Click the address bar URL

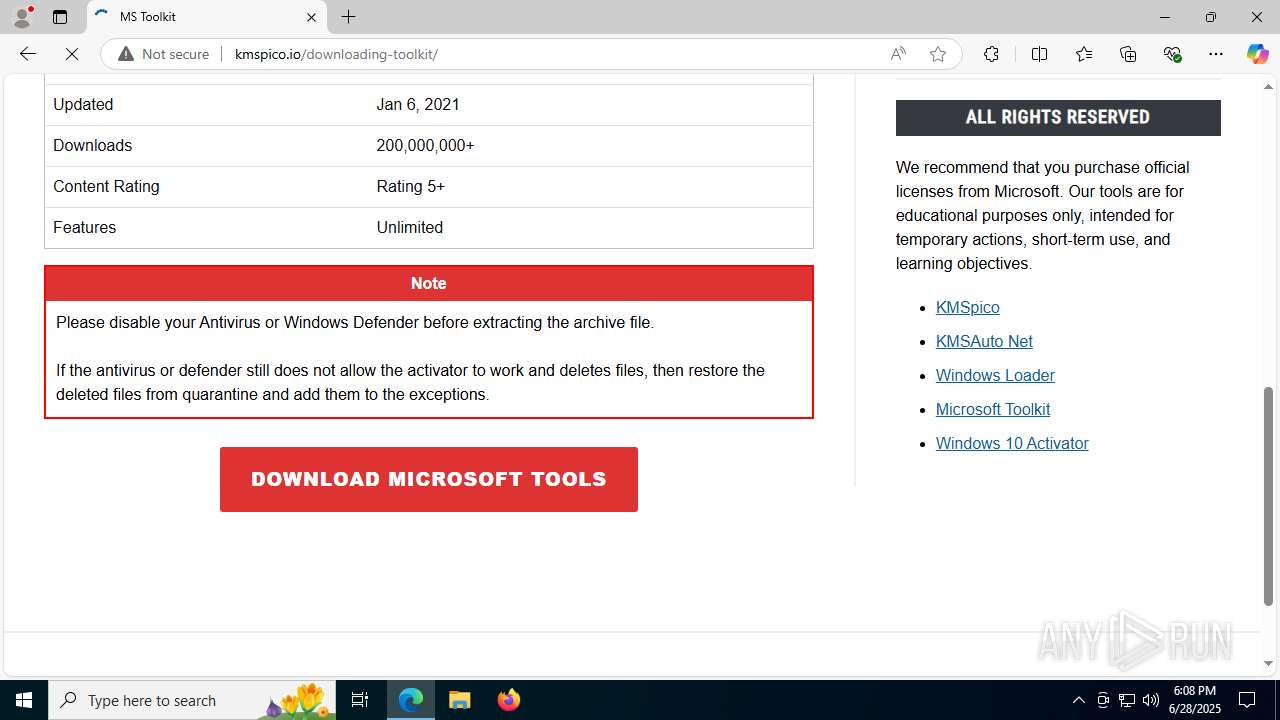click(x=336, y=54)
